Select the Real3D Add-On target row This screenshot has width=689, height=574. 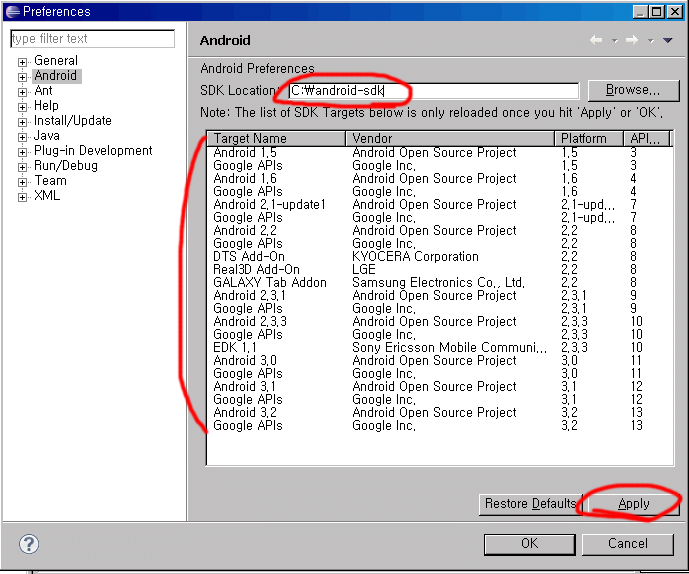click(x=439, y=269)
